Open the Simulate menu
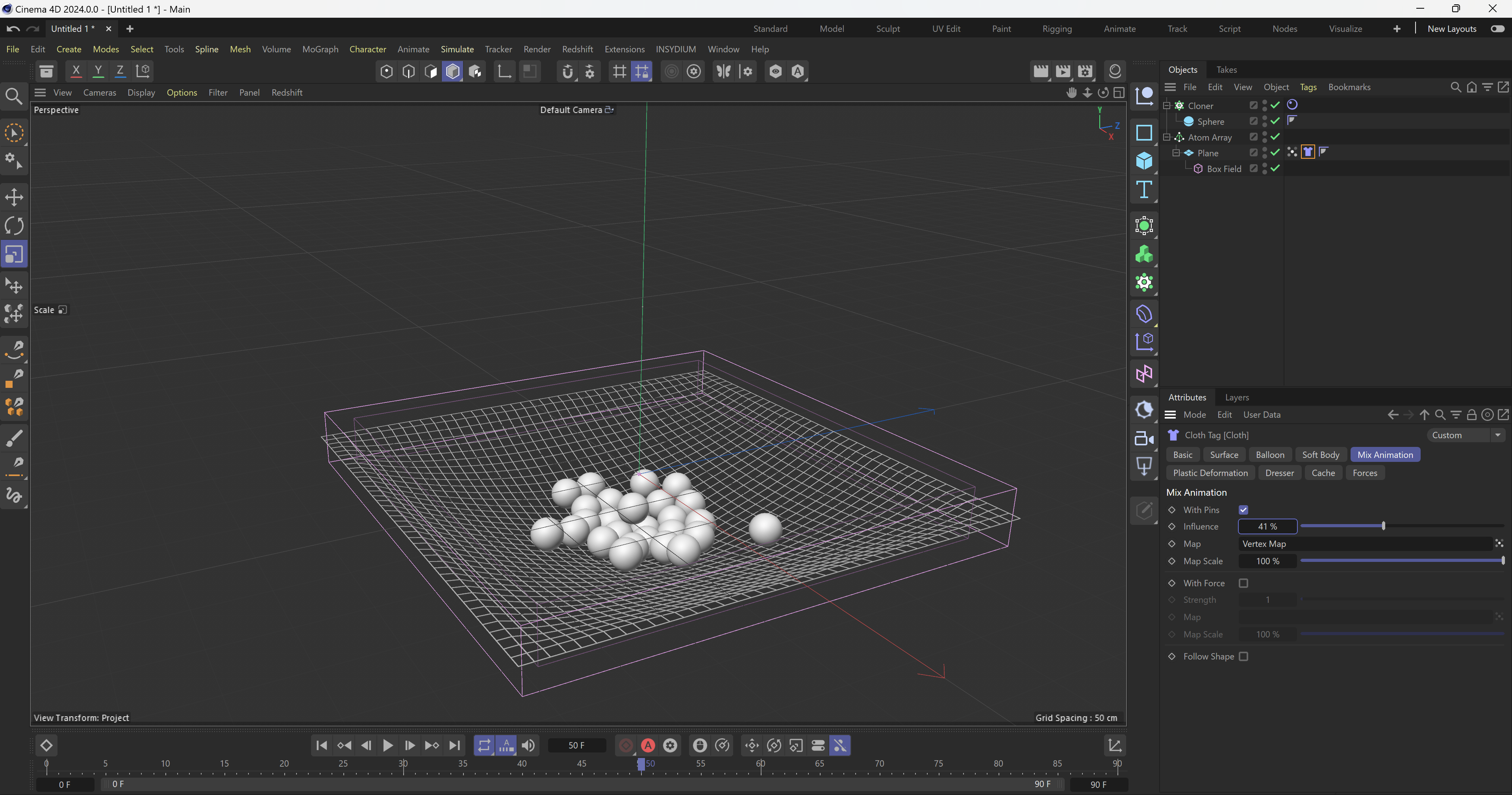The width and height of the screenshot is (1512, 795). 457,49
